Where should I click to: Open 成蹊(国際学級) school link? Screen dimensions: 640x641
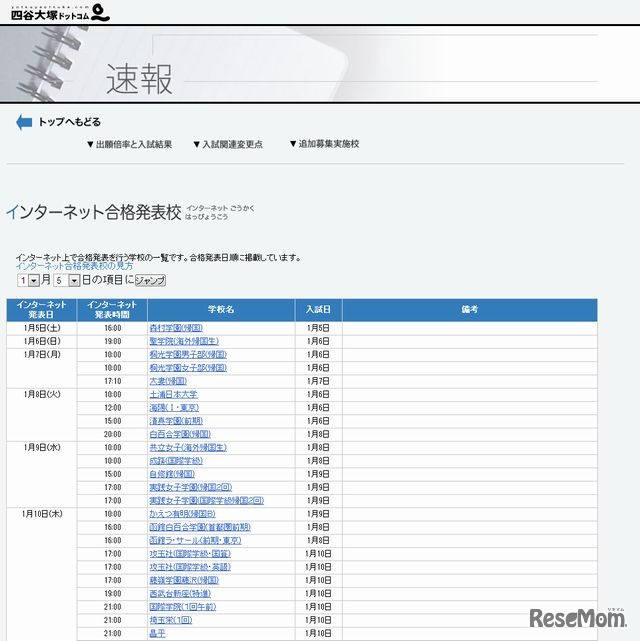pos(176,461)
